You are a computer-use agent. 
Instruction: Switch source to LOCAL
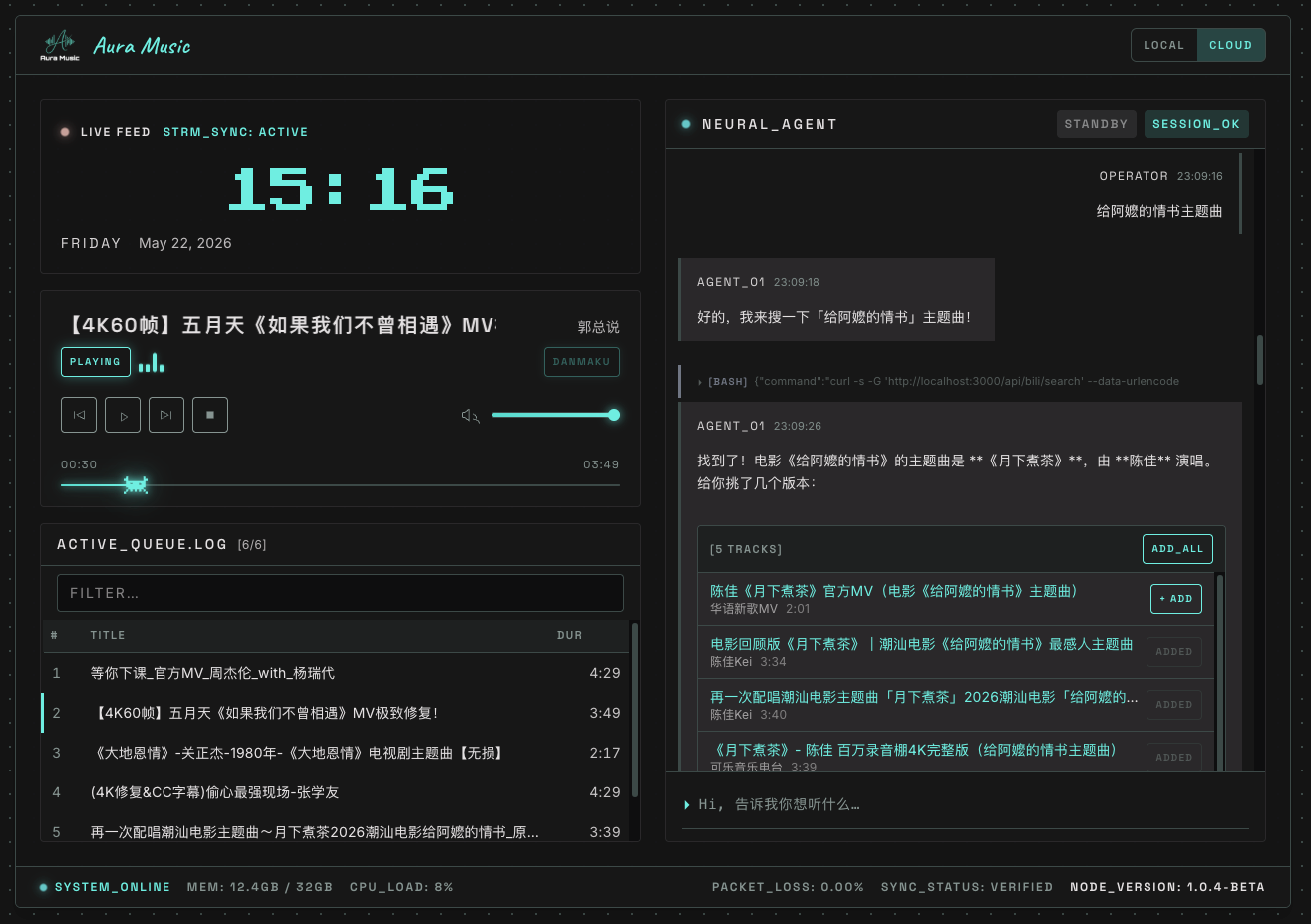pyautogui.click(x=1164, y=45)
